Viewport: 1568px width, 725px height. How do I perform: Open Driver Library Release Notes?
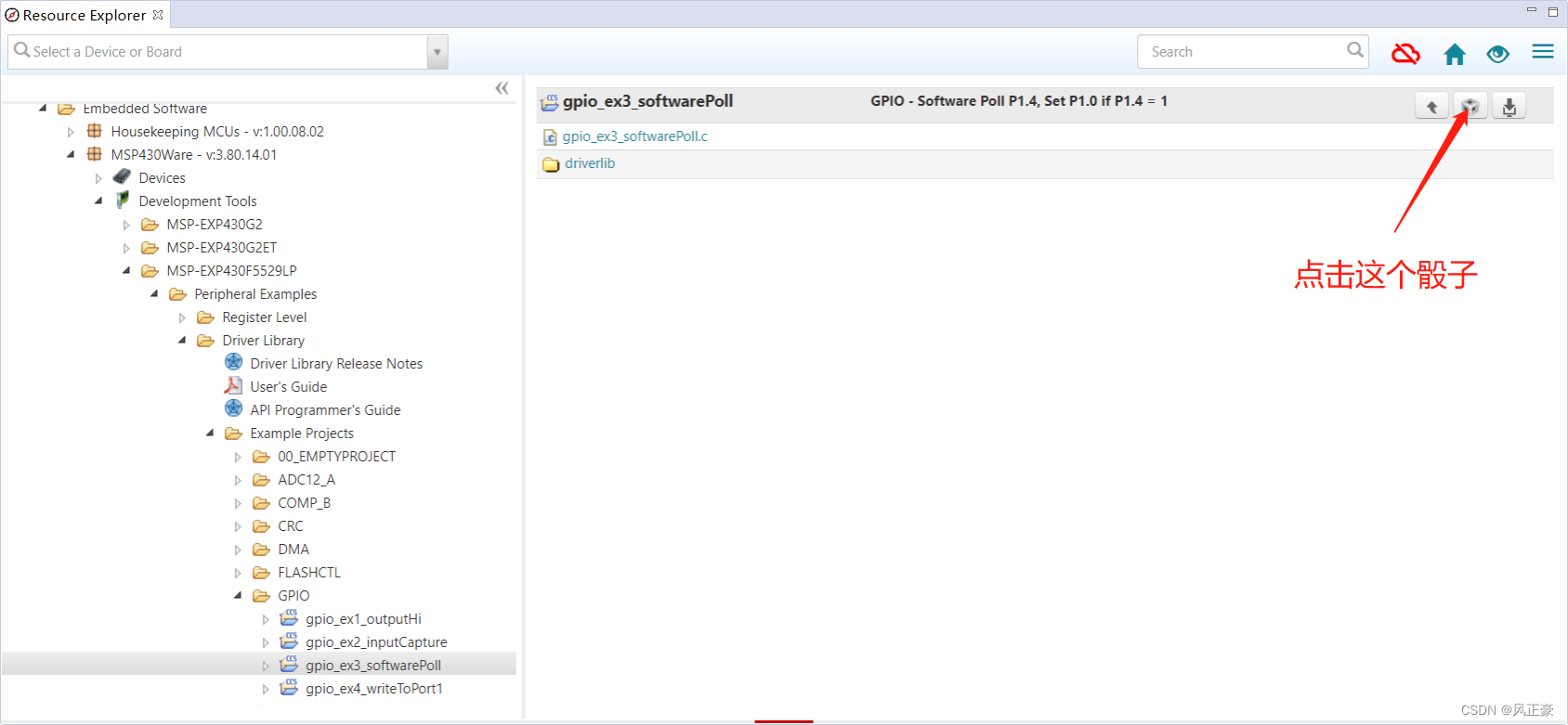tap(336, 364)
